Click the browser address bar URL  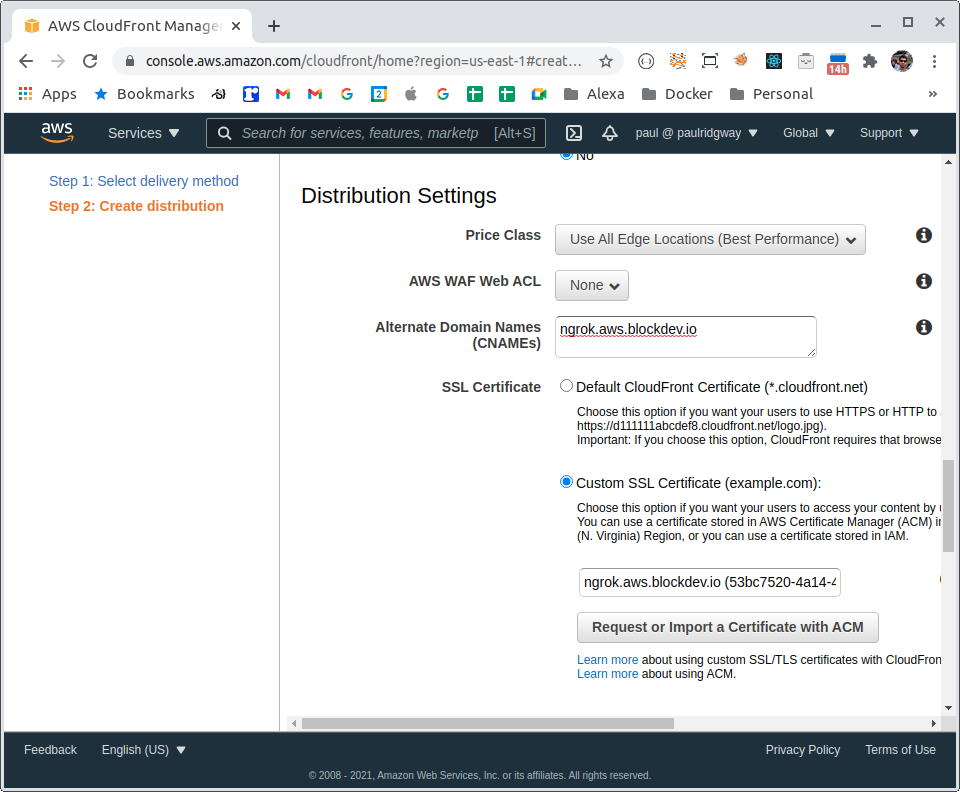click(x=364, y=61)
